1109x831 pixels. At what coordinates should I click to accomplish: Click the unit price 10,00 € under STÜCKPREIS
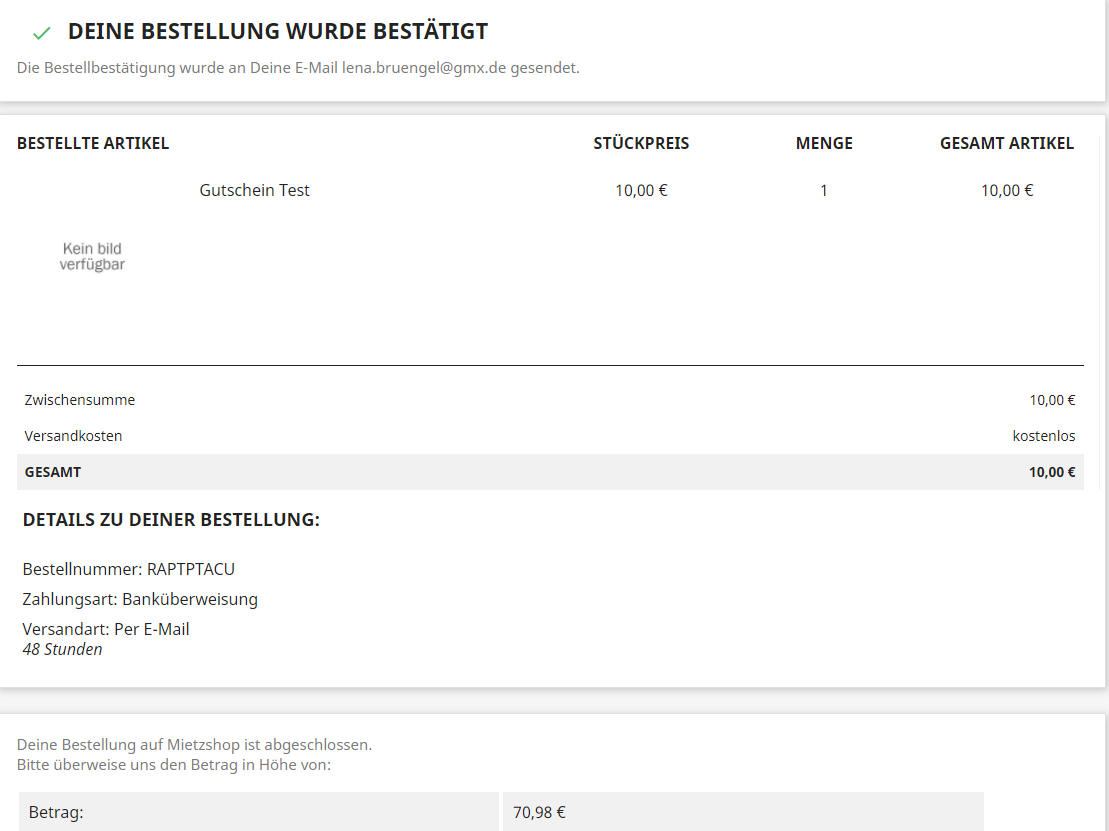click(x=641, y=190)
